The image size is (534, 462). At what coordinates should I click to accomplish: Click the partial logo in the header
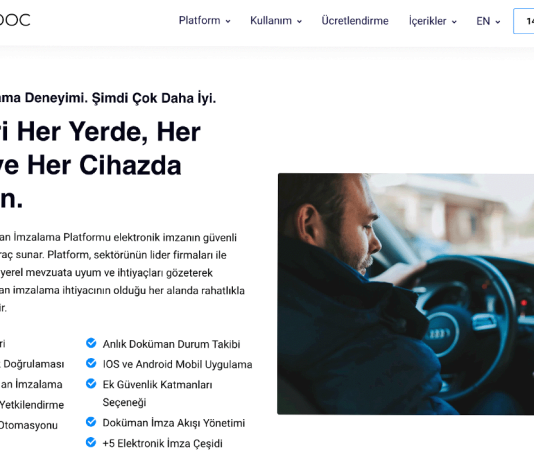pyautogui.click(x=15, y=20)
